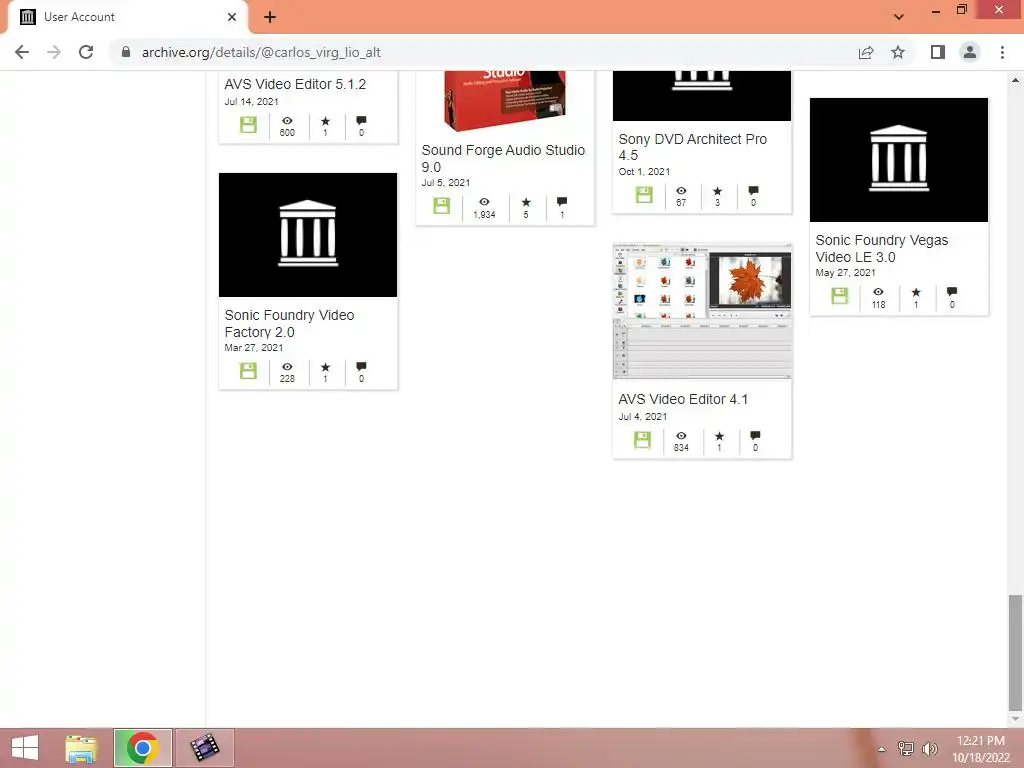Open Chrome three-dot menu
This screenshot has height=768, width=1024.
pyautogui.click(x=1002, y=52)
